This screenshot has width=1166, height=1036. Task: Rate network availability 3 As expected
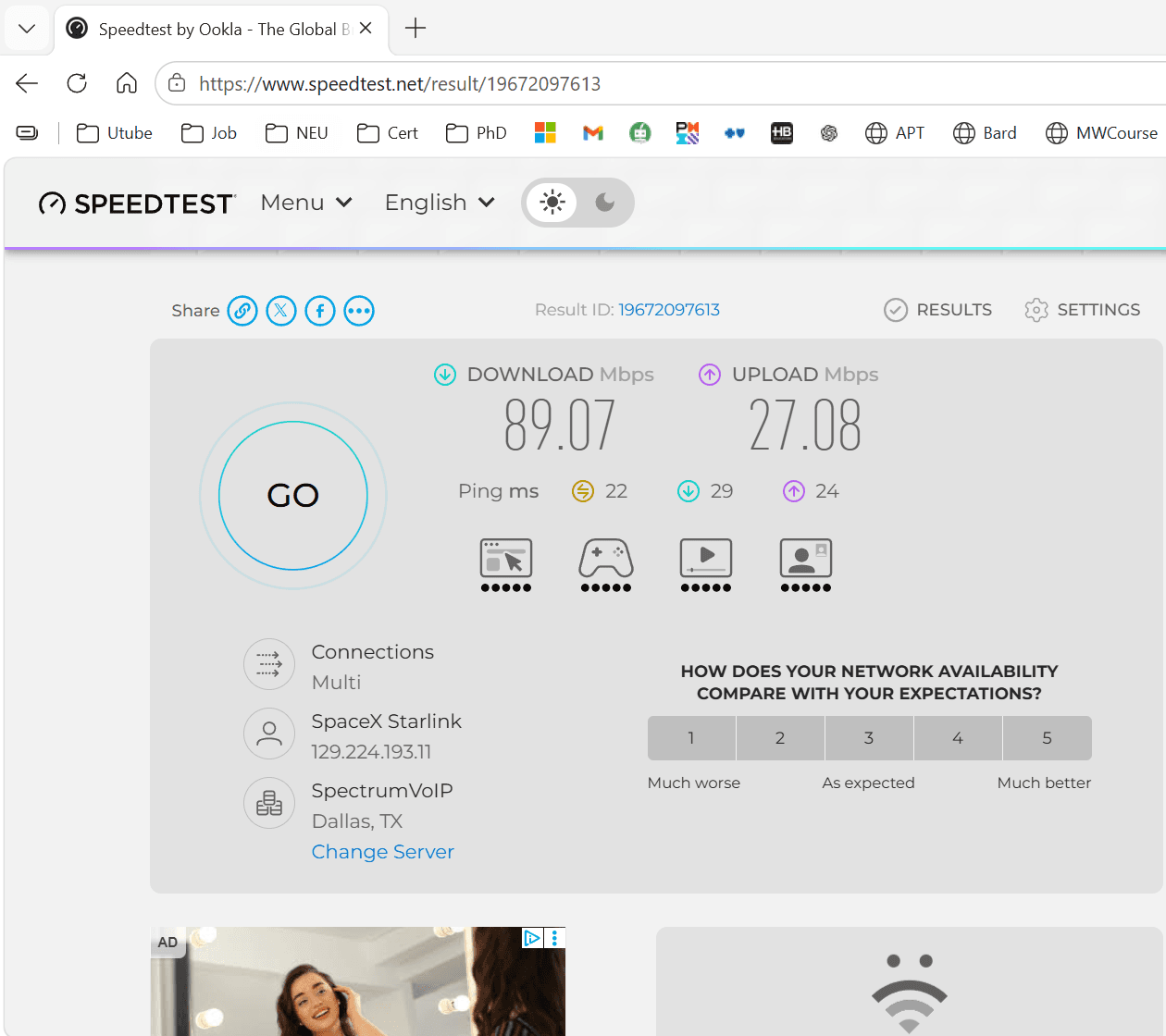869,738
